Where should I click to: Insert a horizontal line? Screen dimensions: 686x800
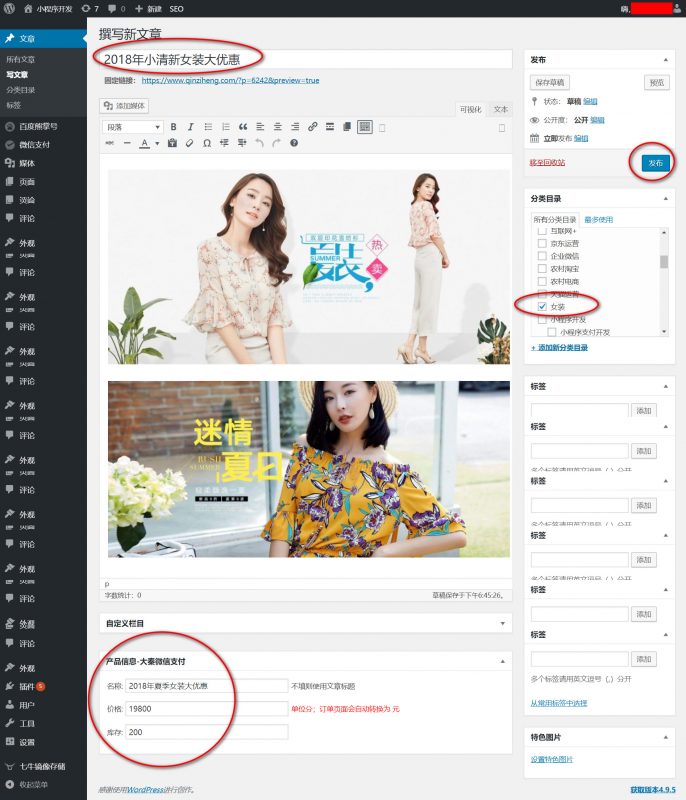[127, 143]
